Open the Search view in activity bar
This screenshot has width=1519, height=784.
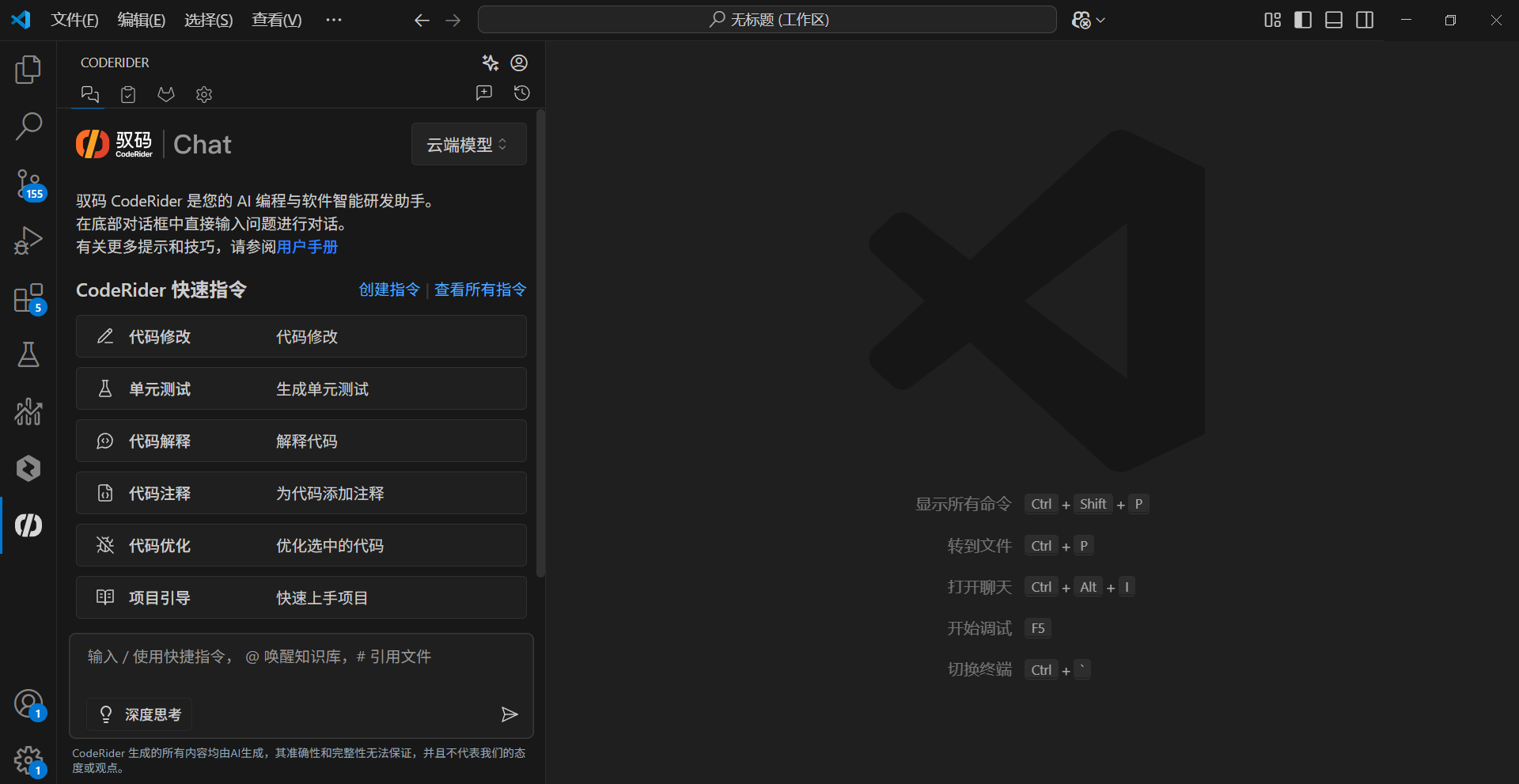pyautogui.click(x=28, y=127)
